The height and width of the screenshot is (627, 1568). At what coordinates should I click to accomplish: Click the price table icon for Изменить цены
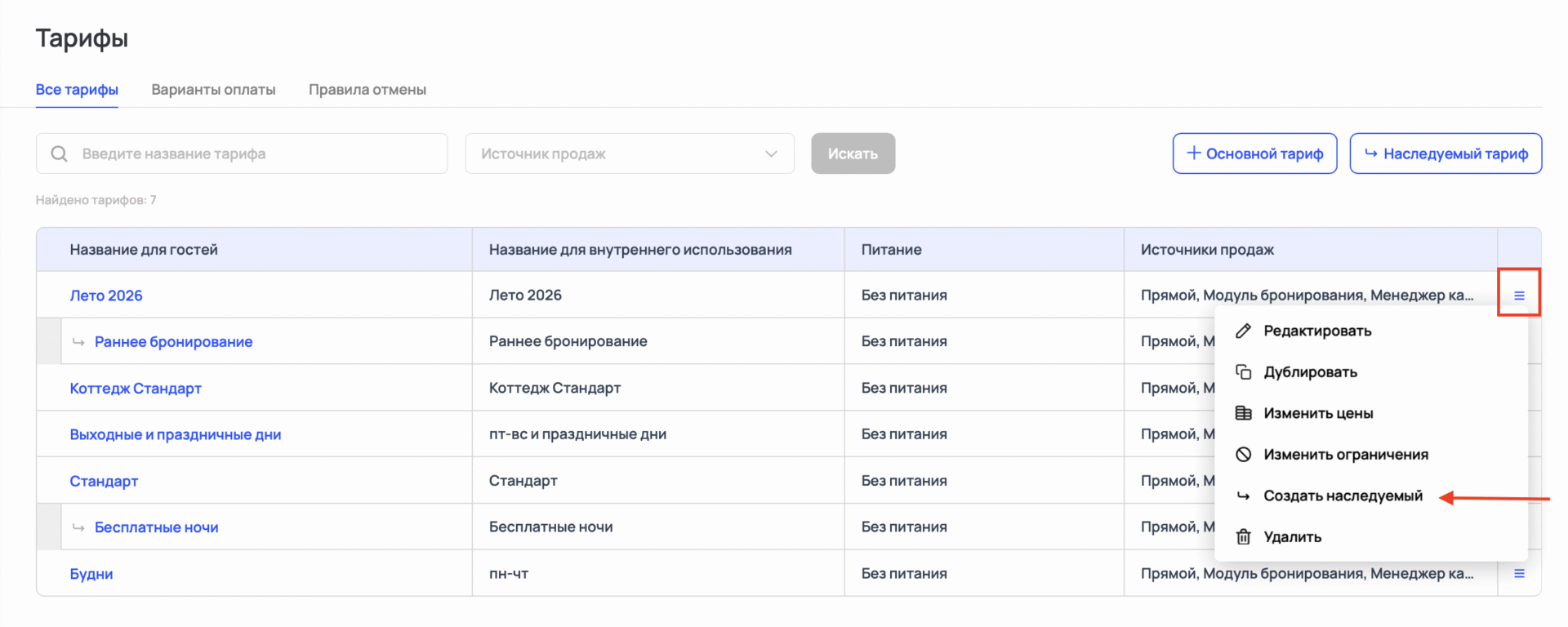click(x=1243, y=413)
